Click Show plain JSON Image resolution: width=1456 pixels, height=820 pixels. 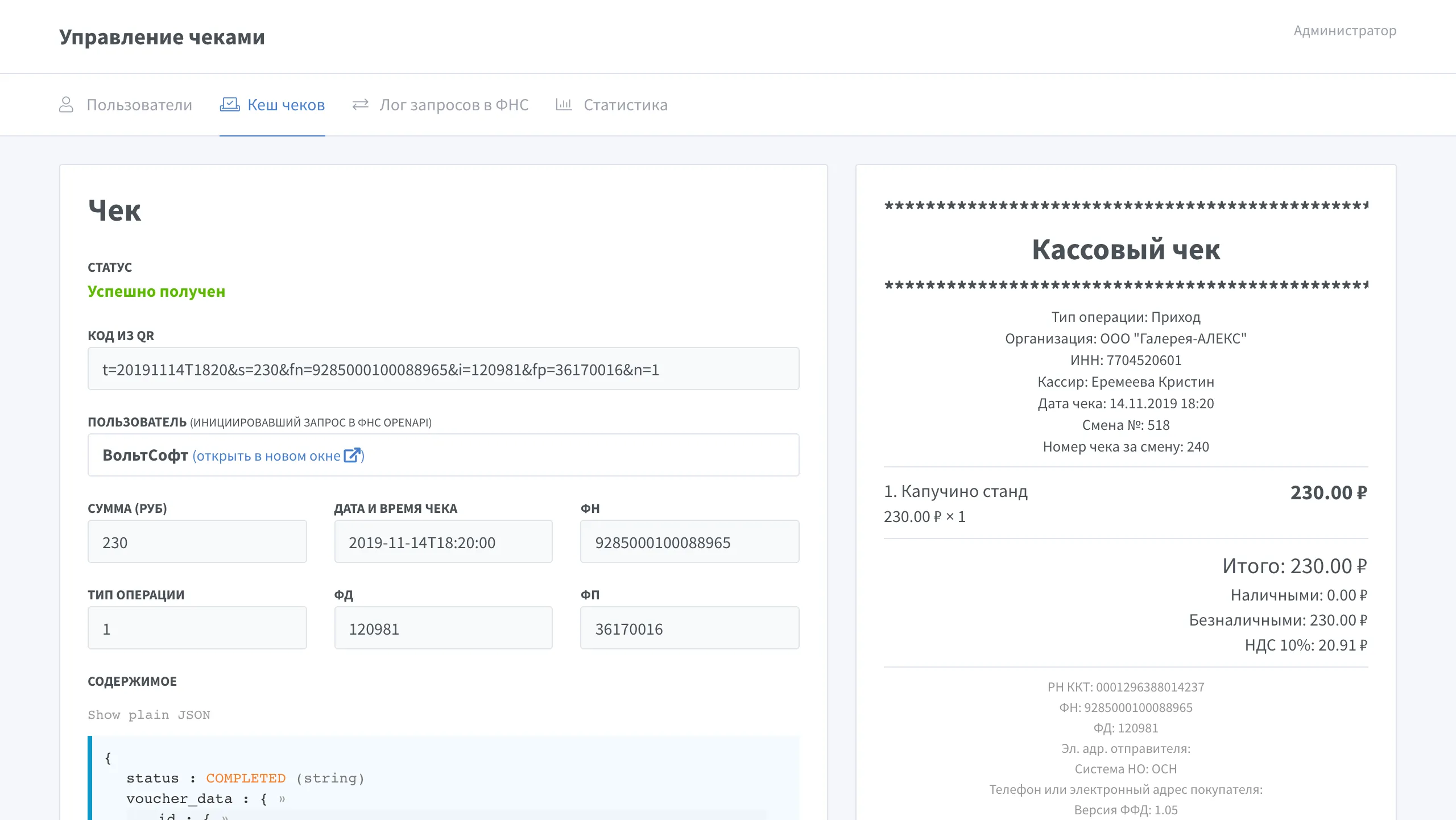click(x=149, y=715)
